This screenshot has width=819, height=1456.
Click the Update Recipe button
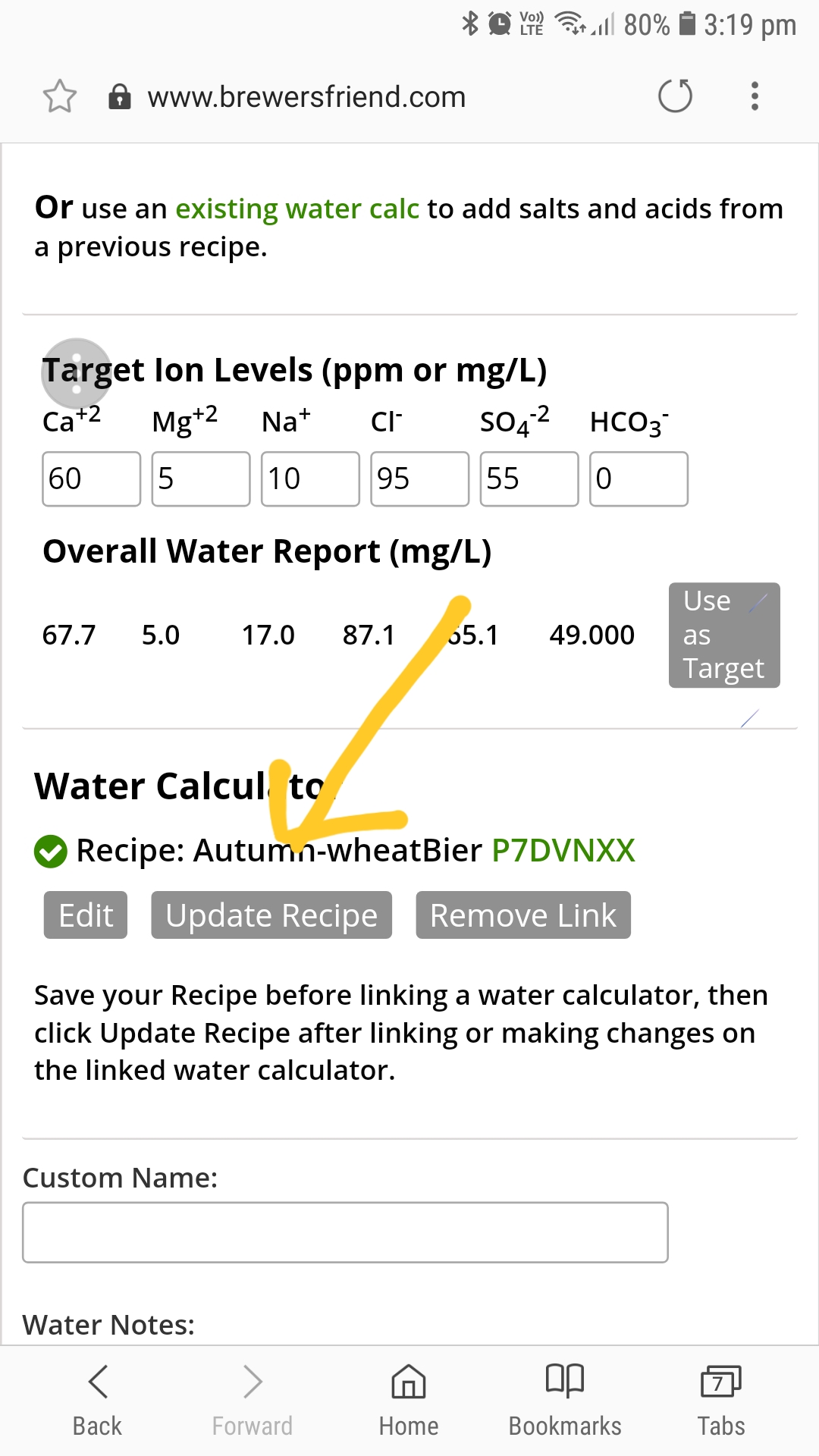pyautogui.click(x=271, y=915)
